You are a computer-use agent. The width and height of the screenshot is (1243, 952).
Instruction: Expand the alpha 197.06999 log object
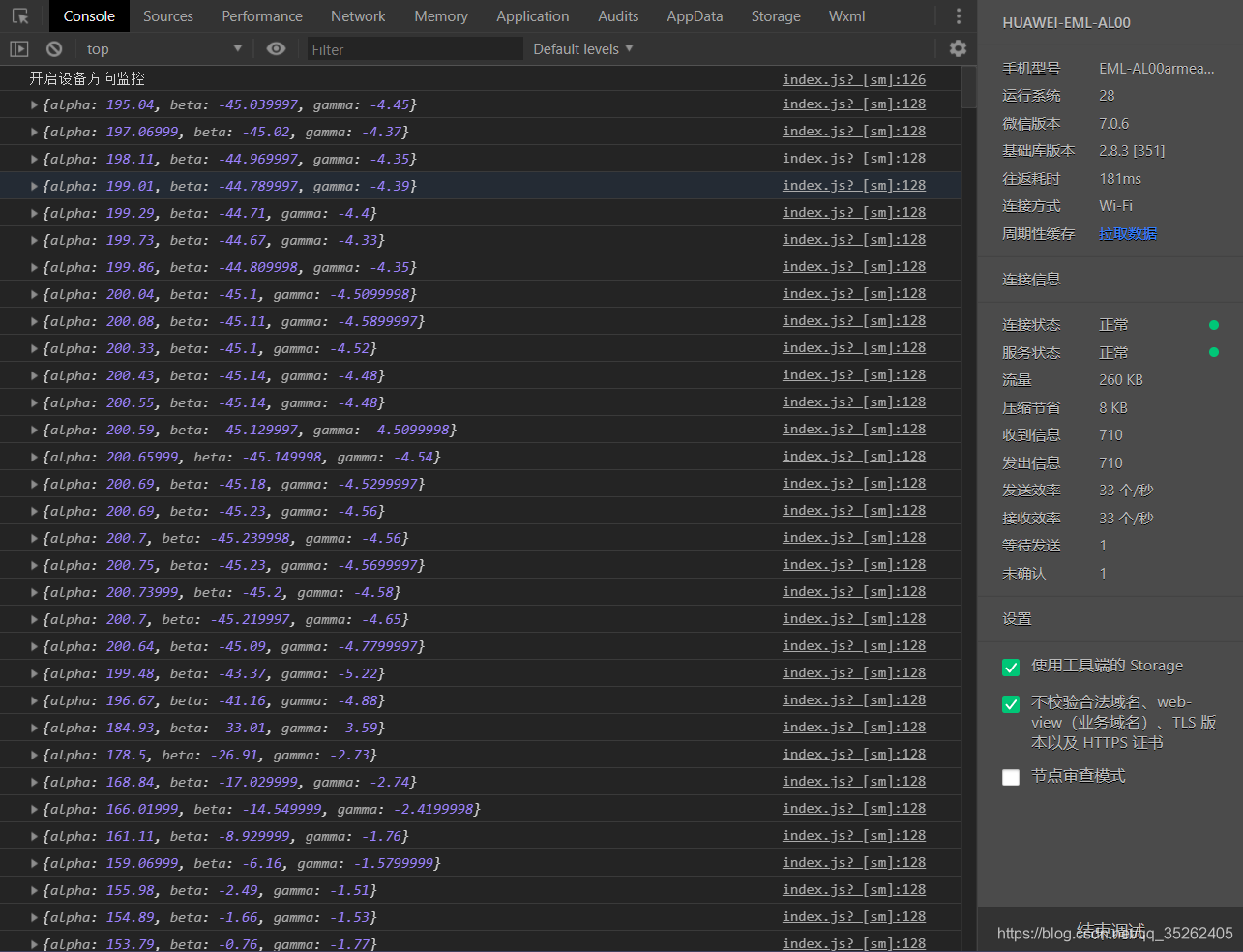click(35, 132)
